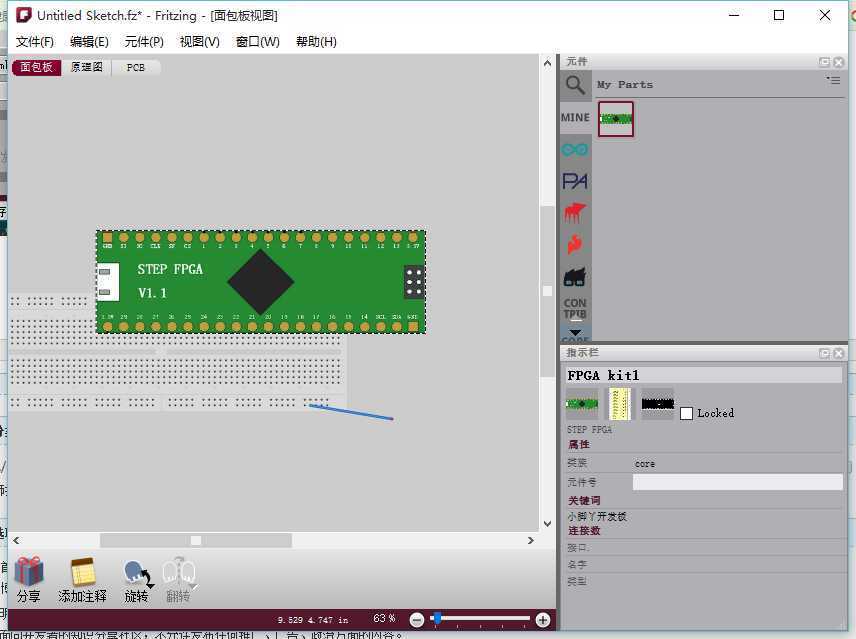Select PCB view image in Inspector
The width and height of the screenshot is (856, 639).
click(x=657, y=404)
